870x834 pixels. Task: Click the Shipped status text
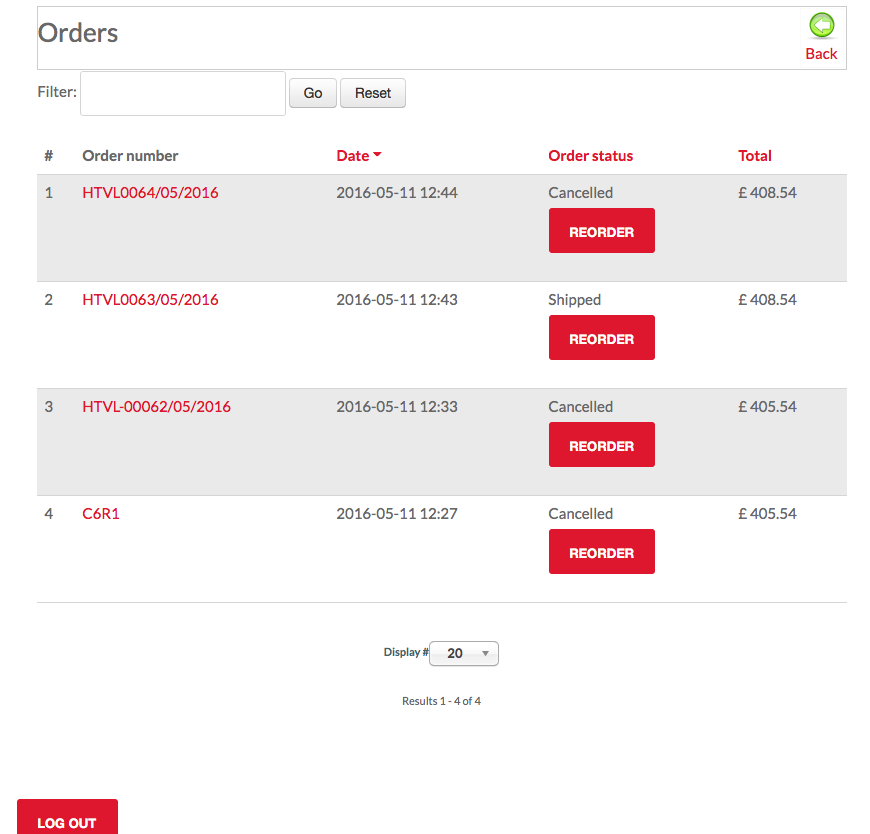[574, 300]
